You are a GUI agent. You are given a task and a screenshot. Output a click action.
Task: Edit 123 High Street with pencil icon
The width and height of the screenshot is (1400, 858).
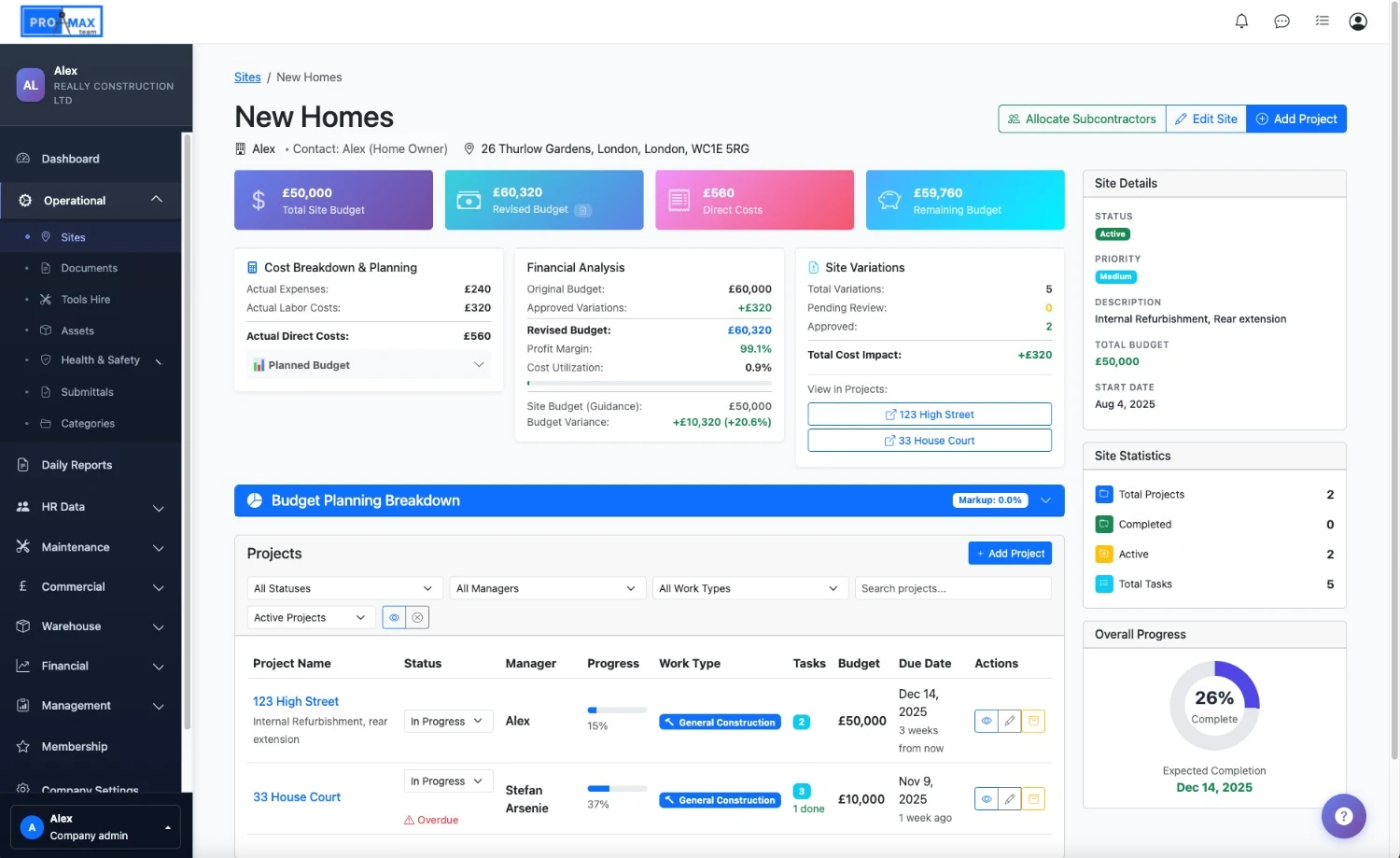point(1010,721)
